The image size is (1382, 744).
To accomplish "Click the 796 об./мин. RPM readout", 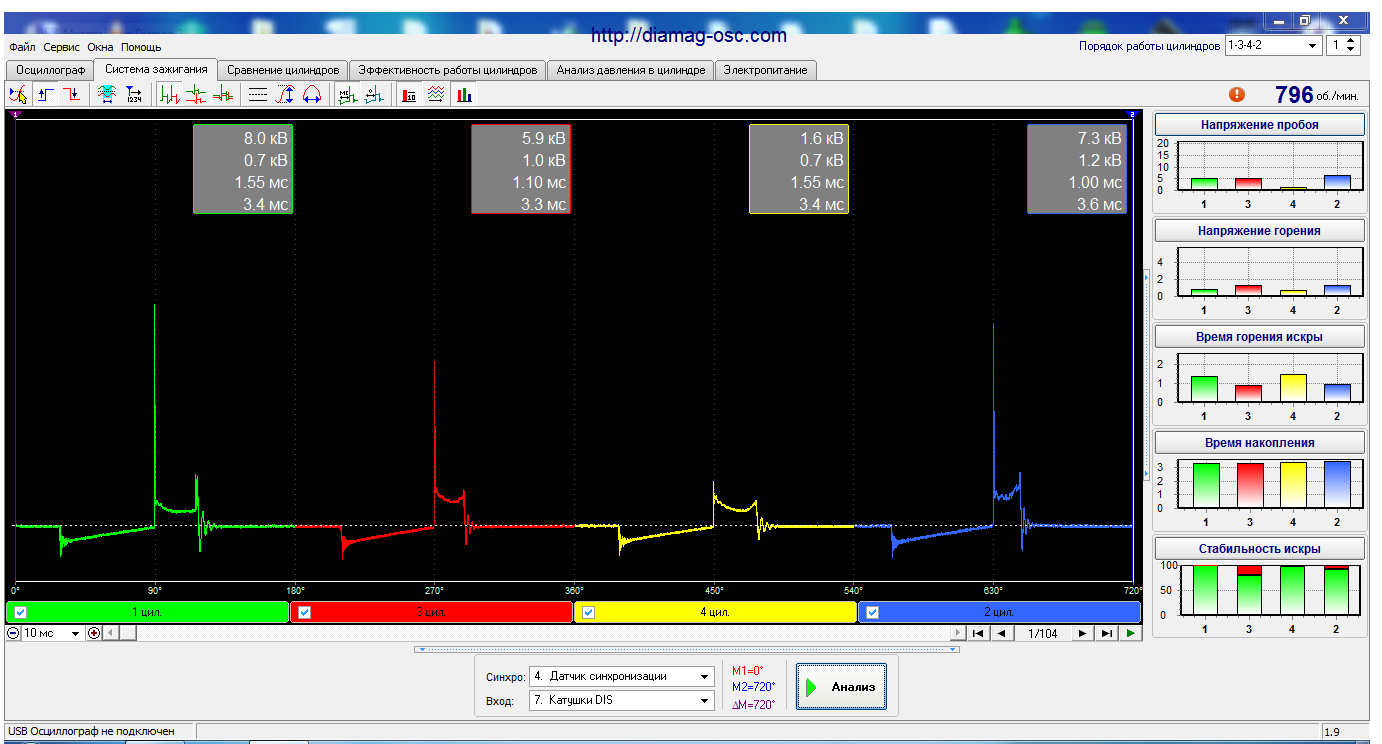I will [x=1316, y=95].
